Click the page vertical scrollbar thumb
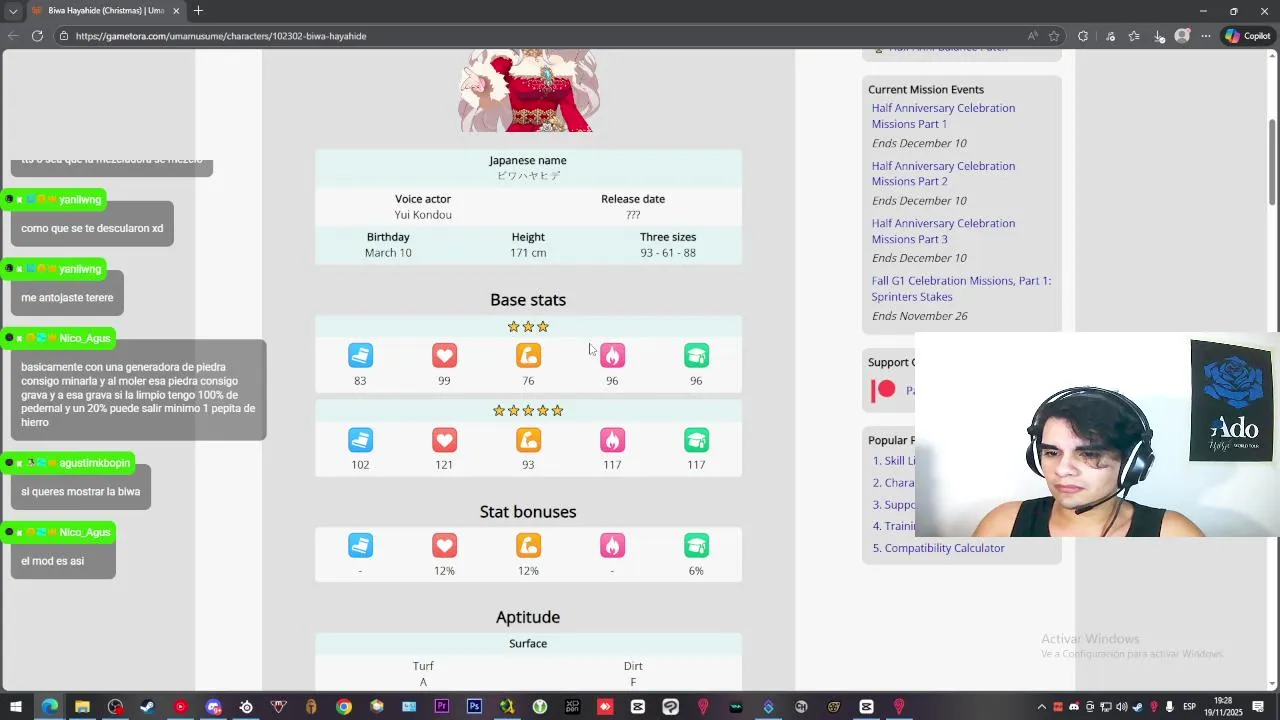This screenshot has width=1280, height=720. (1272, 163)
